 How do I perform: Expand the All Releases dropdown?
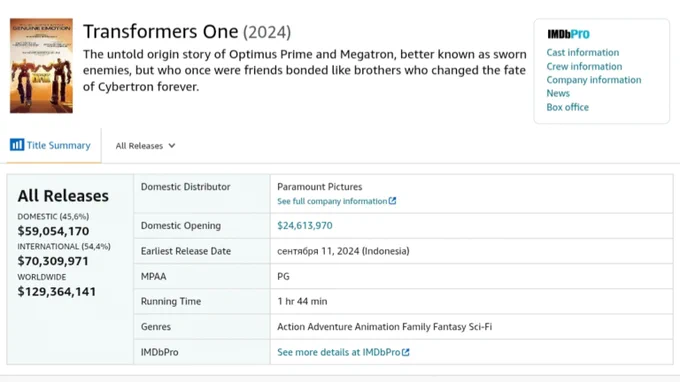(145, 146)
